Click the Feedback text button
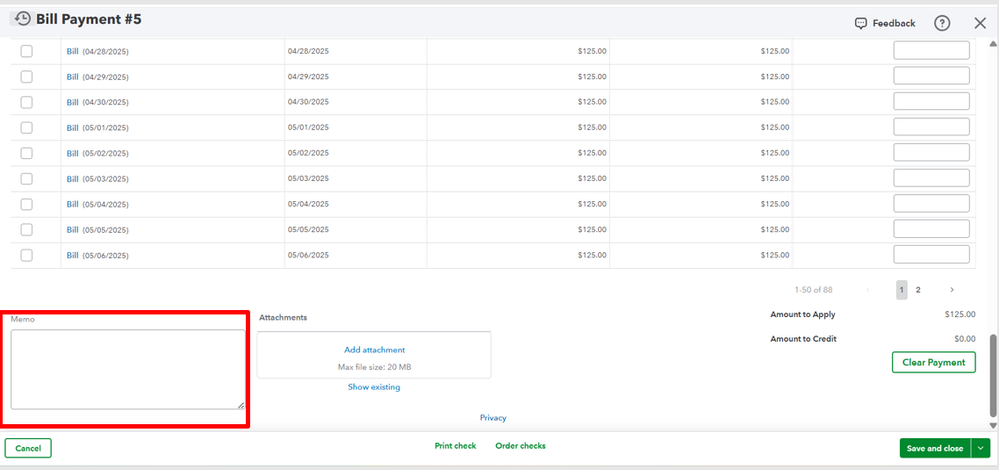Image resolution: width=999 pixels, height=470 pixels. [894, 24]
